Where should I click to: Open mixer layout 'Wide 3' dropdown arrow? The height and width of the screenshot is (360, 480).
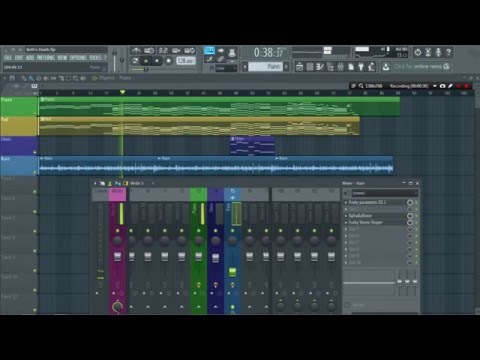point(153,183)
